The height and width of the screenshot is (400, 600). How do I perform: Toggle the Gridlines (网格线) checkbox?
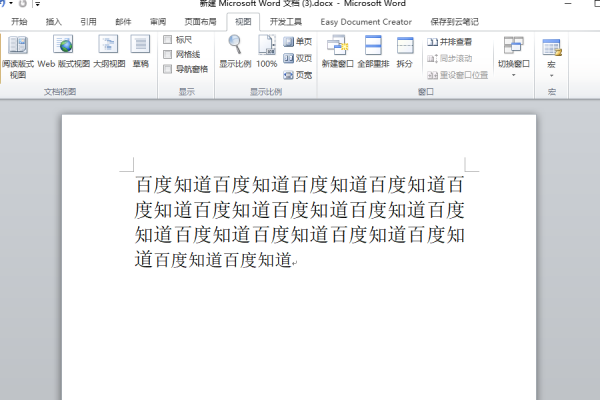(x=167, y=54)
